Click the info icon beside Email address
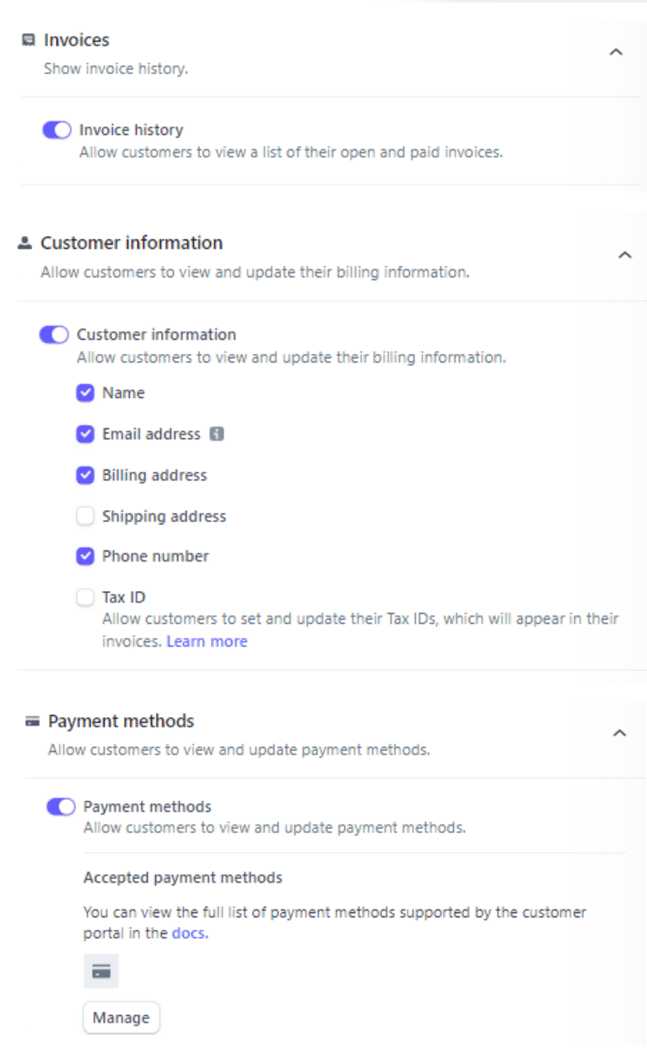The height and width of the screenshot is (1058, 647). pyautogui.click(x=217, y=434)
